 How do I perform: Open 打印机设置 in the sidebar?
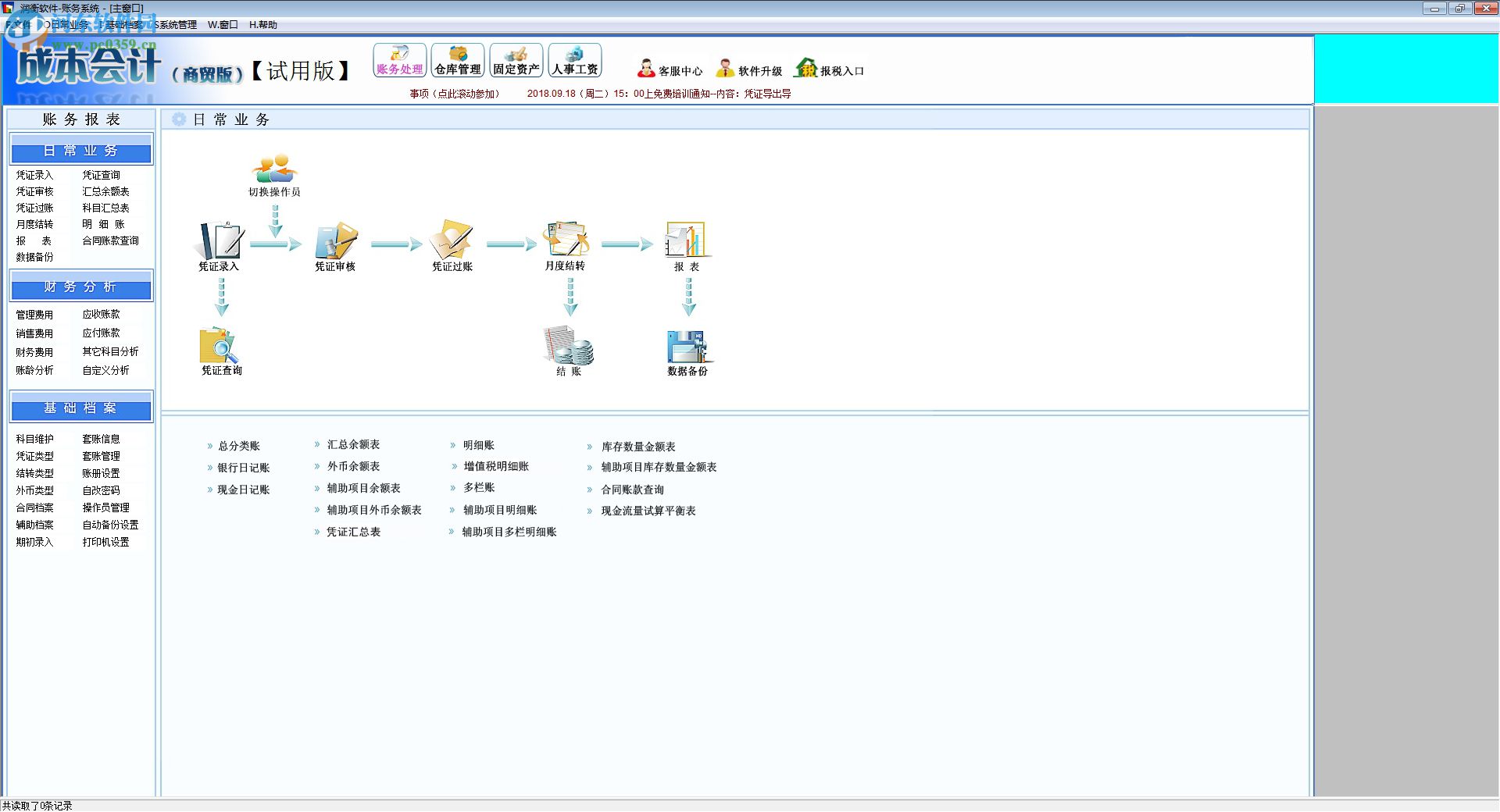click(106, 542)
